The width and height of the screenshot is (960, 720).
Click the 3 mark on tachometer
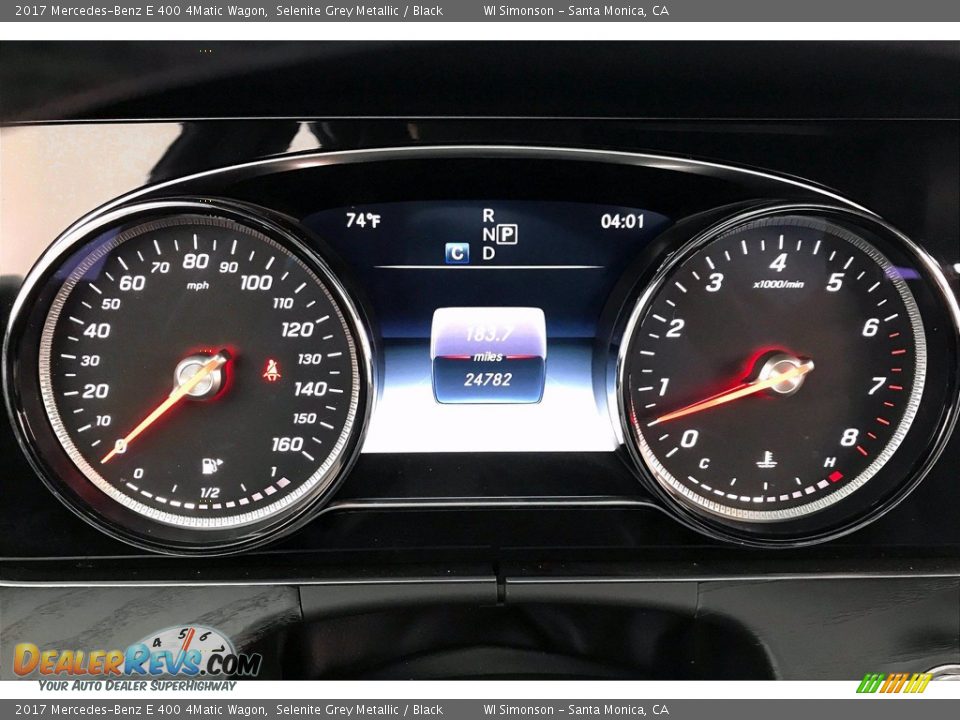(x=714, y=282)
